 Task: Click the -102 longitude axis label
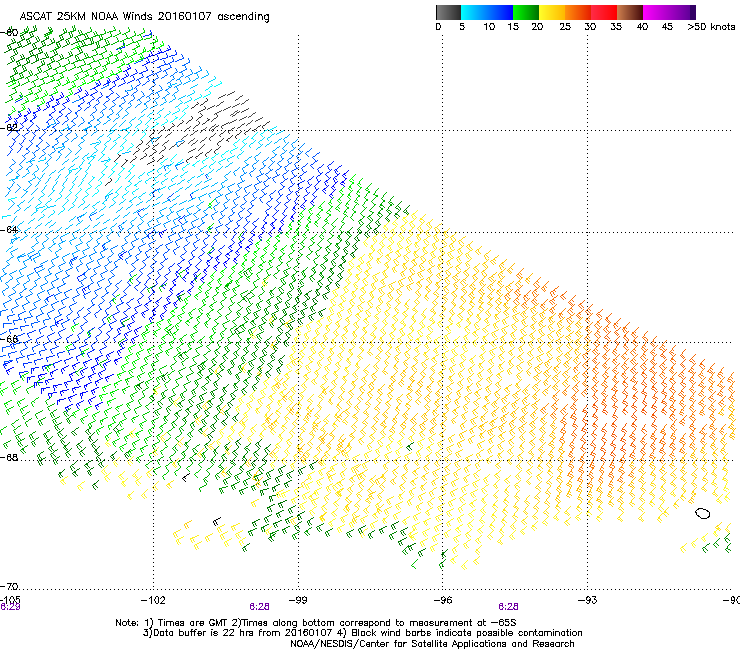pyautogui.click(x=153, y=600)
